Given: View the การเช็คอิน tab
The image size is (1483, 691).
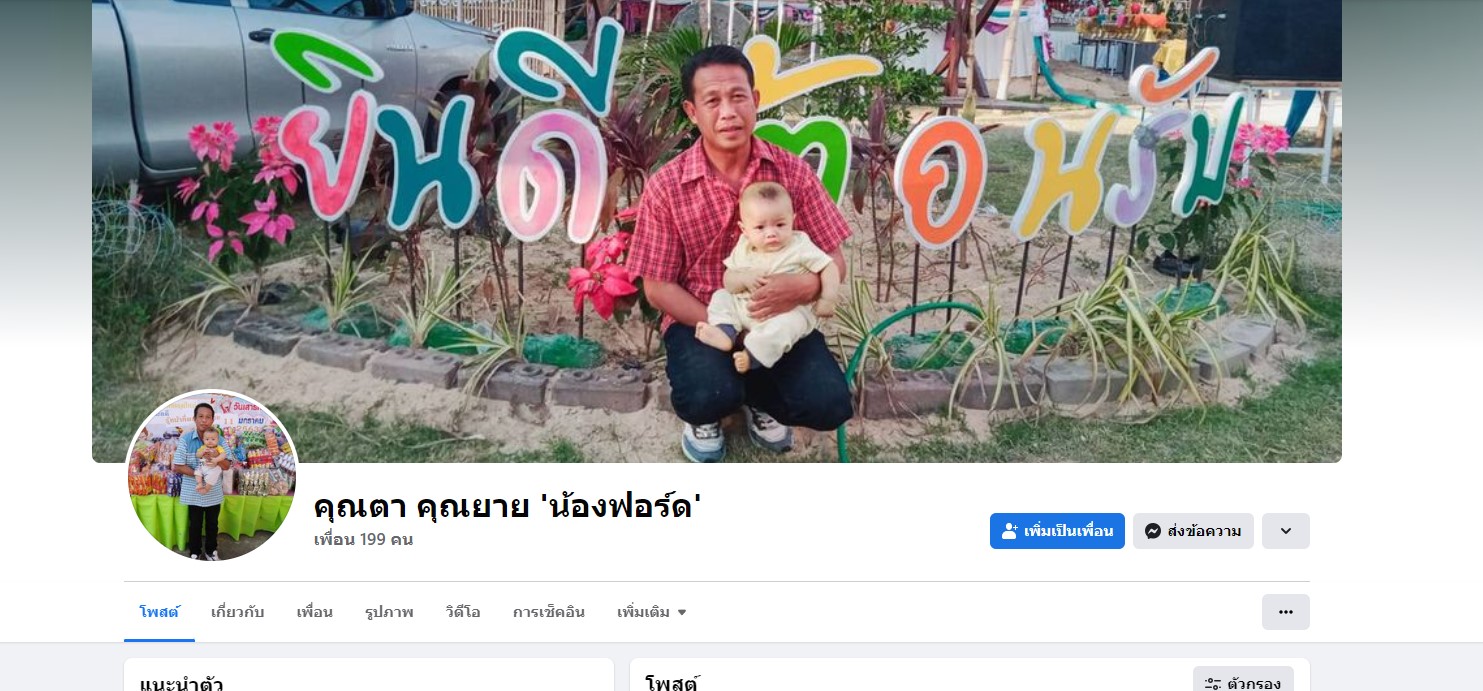Looking at the screenshot, I should coord(549,612).
